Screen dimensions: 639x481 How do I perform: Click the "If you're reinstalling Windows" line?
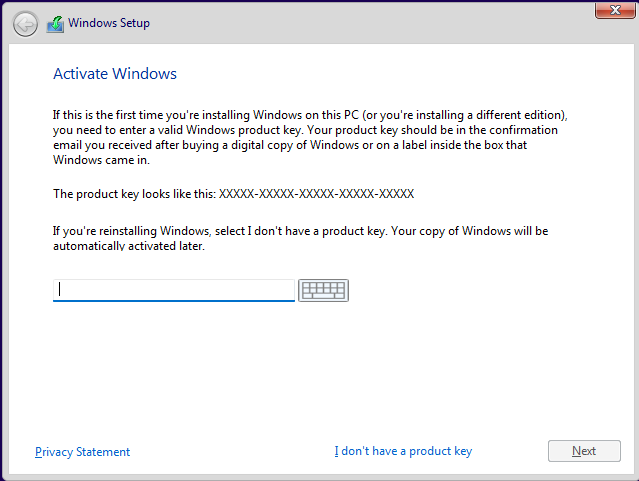point(300,231)
